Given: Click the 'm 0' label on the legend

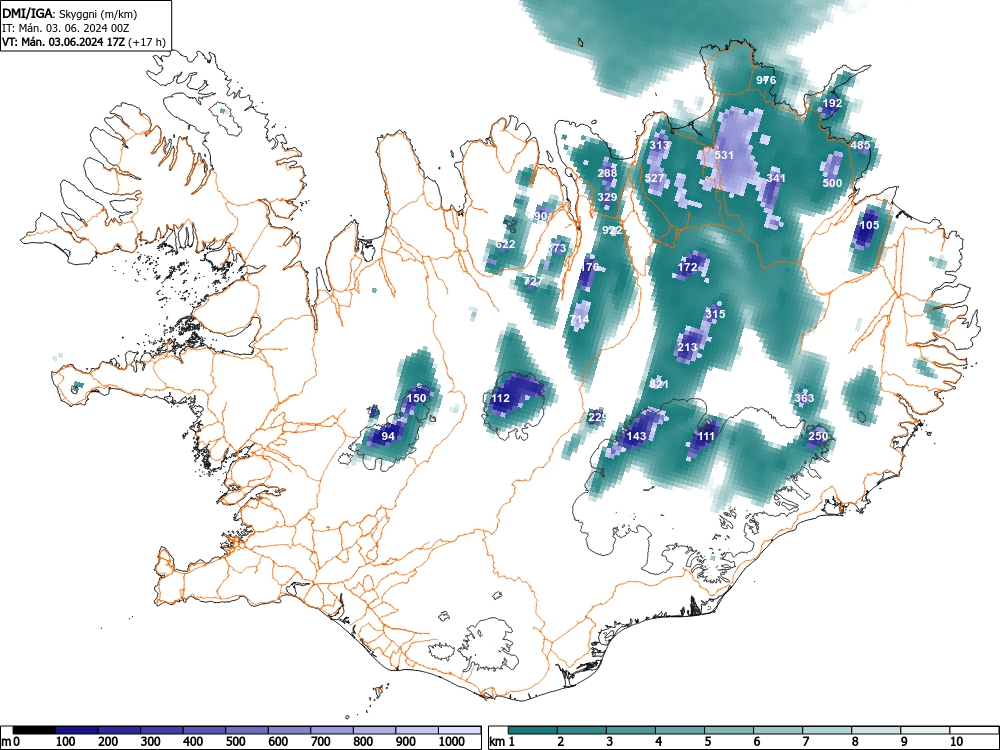Looking at the screenshot, I should [10, 742].
